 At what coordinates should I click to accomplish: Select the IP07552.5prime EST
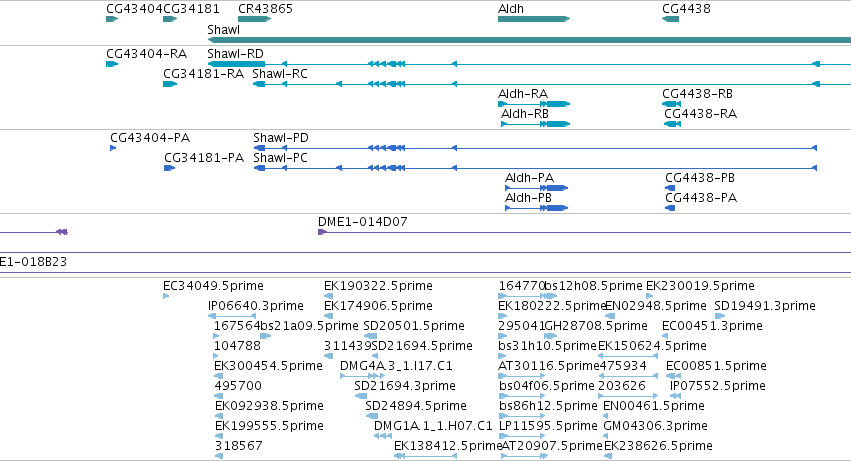tap(675, 396)
